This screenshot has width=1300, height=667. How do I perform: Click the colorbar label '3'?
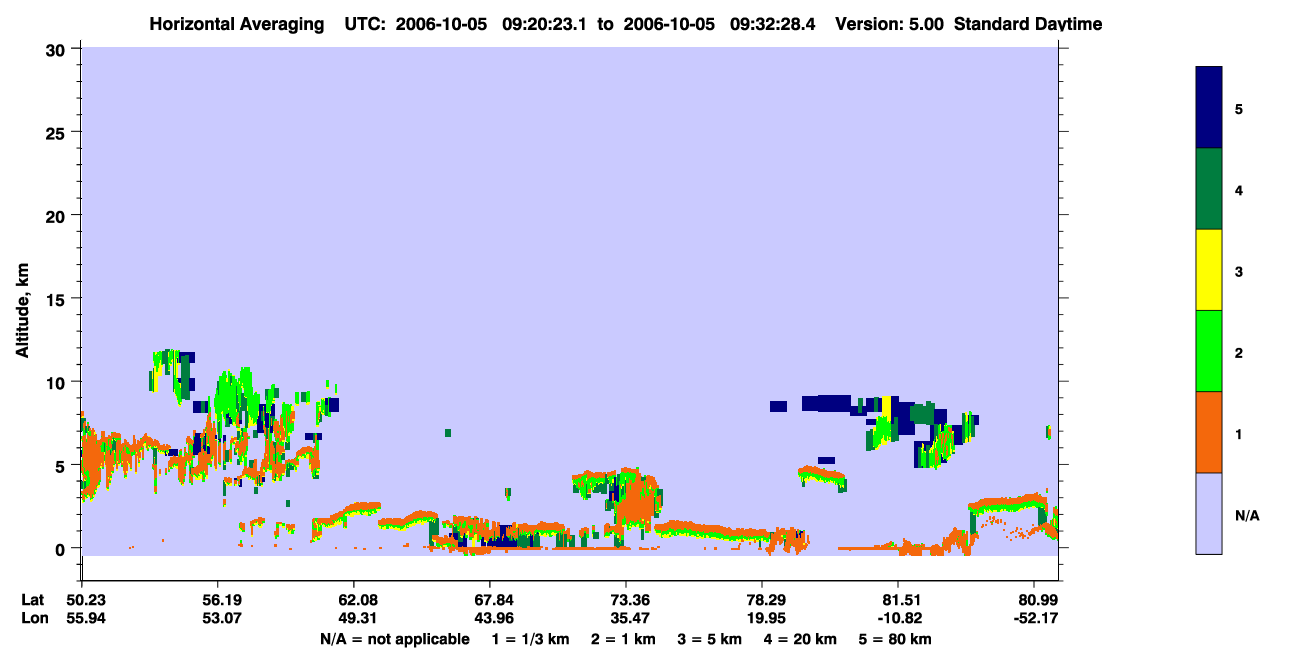(x=1239, y=271)
